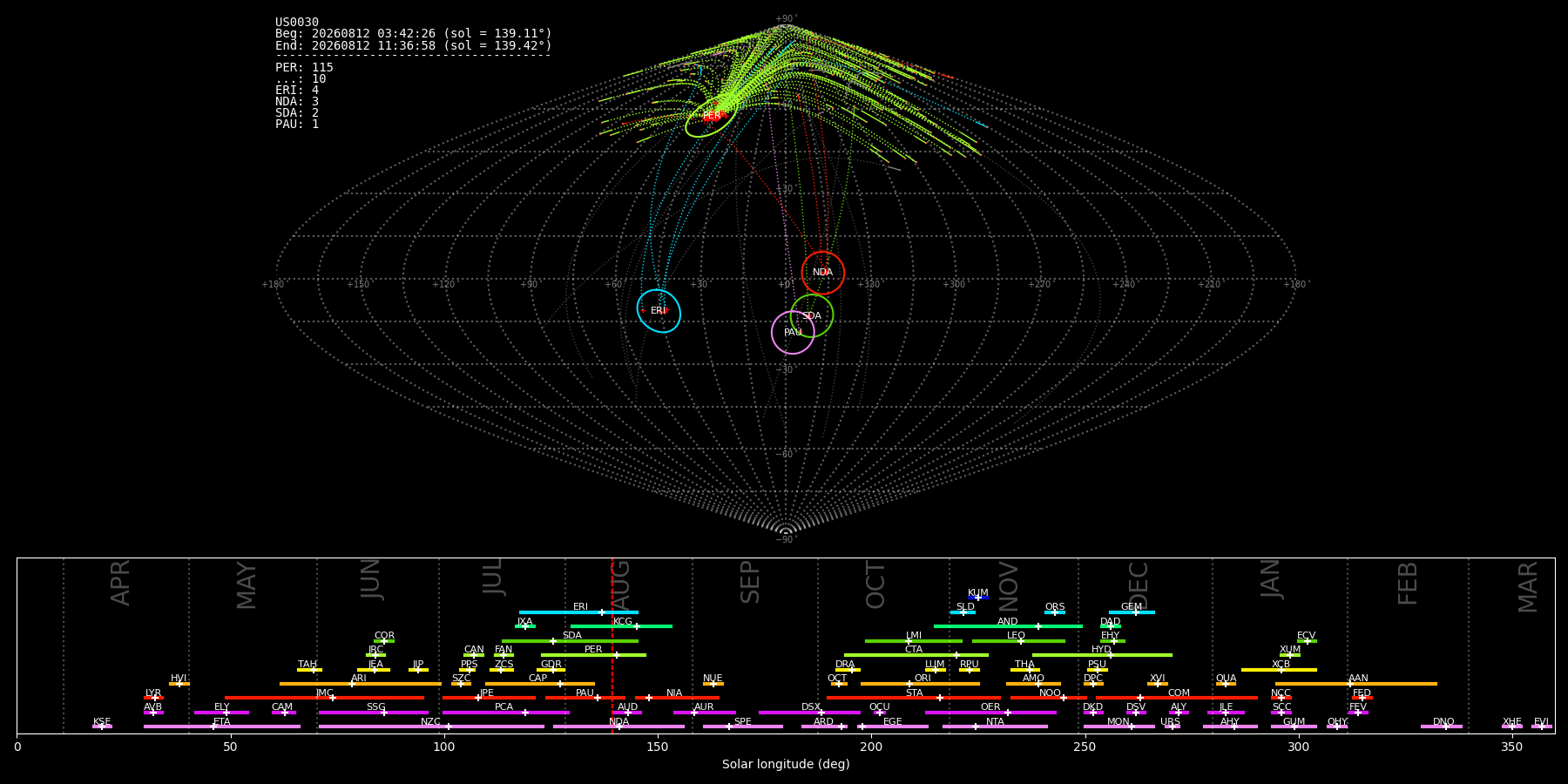1568x784 pixels.
Task: Click the station ID text US0030
Action: 297,23
